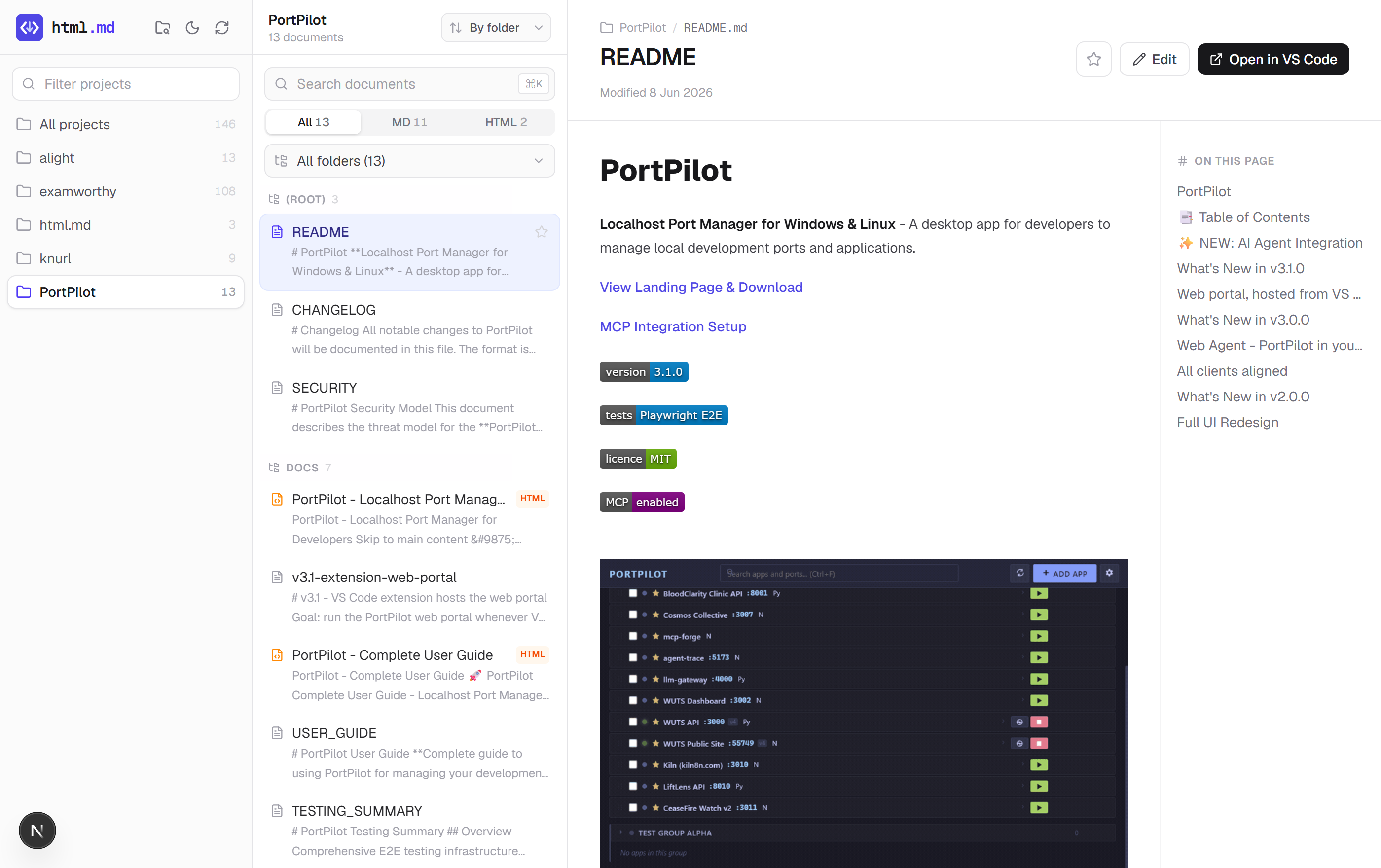Jump to Web portal, hosted from VS section
Screen dimensions: 1381x868
tap(1269, 294)
